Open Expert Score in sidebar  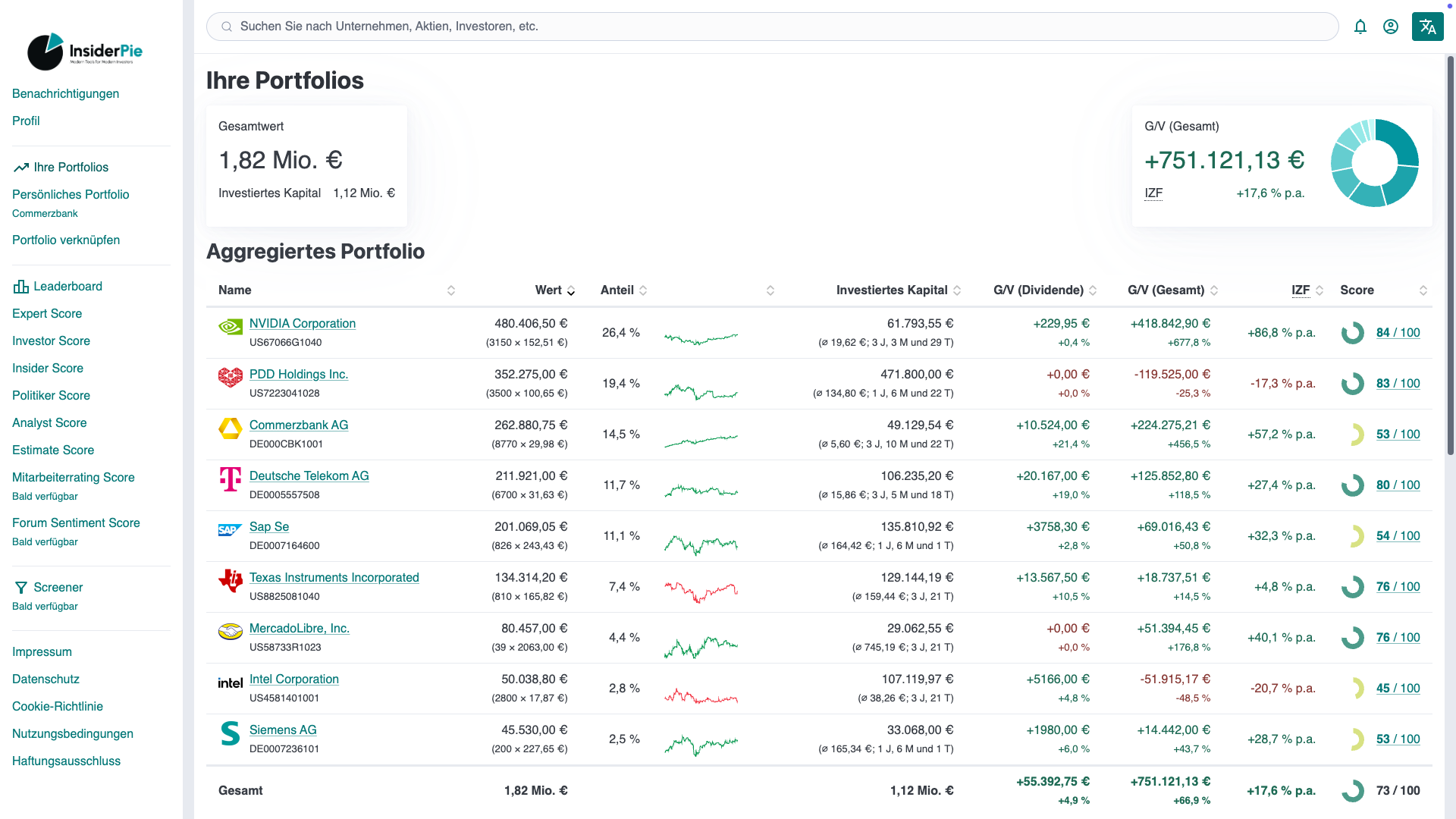tap(47, 313)
